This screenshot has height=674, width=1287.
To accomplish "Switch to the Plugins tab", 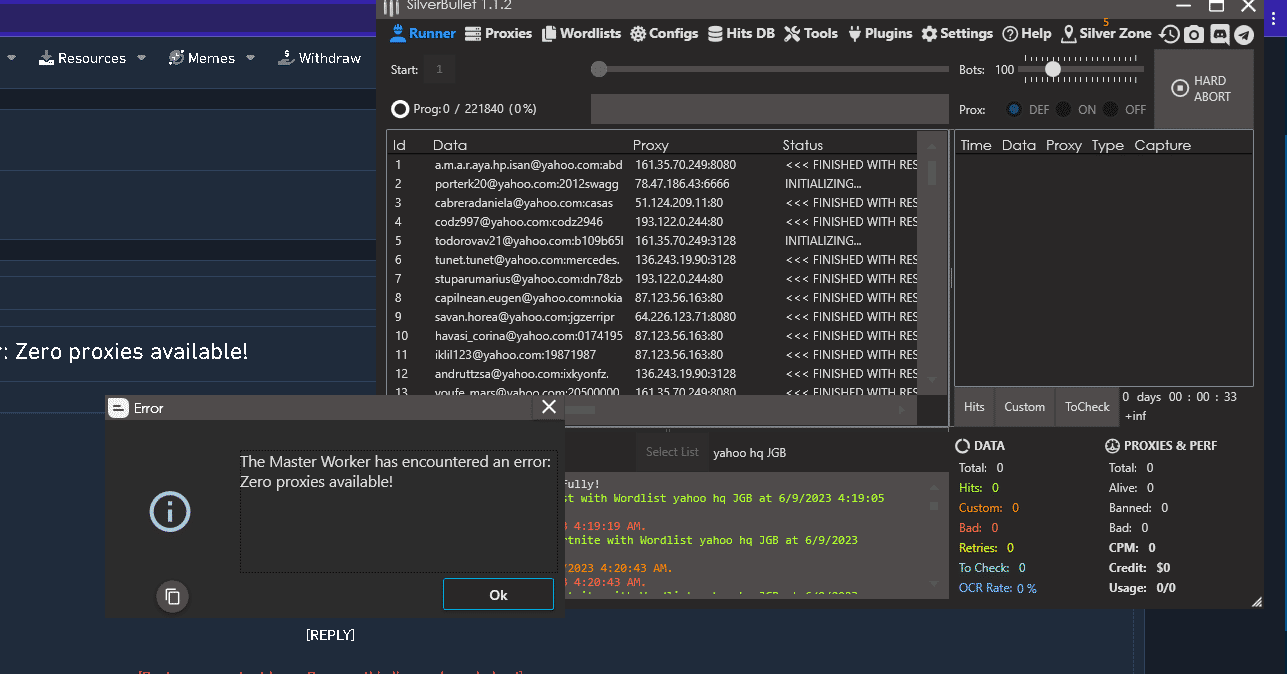I will point(880,33).
